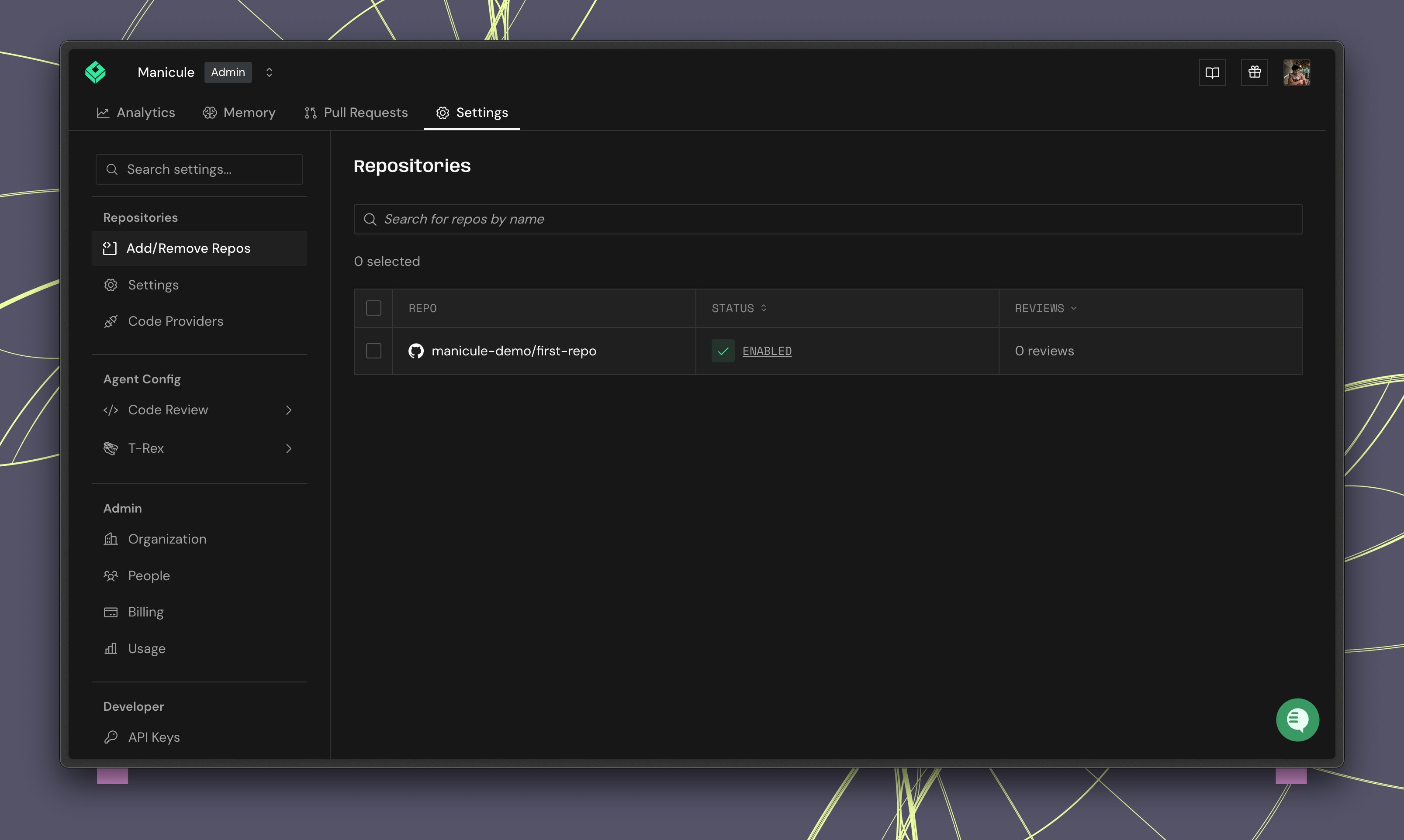Viewport: 1404px width, 840px height.
Task: Switch to the Analytics tab
Action: point(136,113)
